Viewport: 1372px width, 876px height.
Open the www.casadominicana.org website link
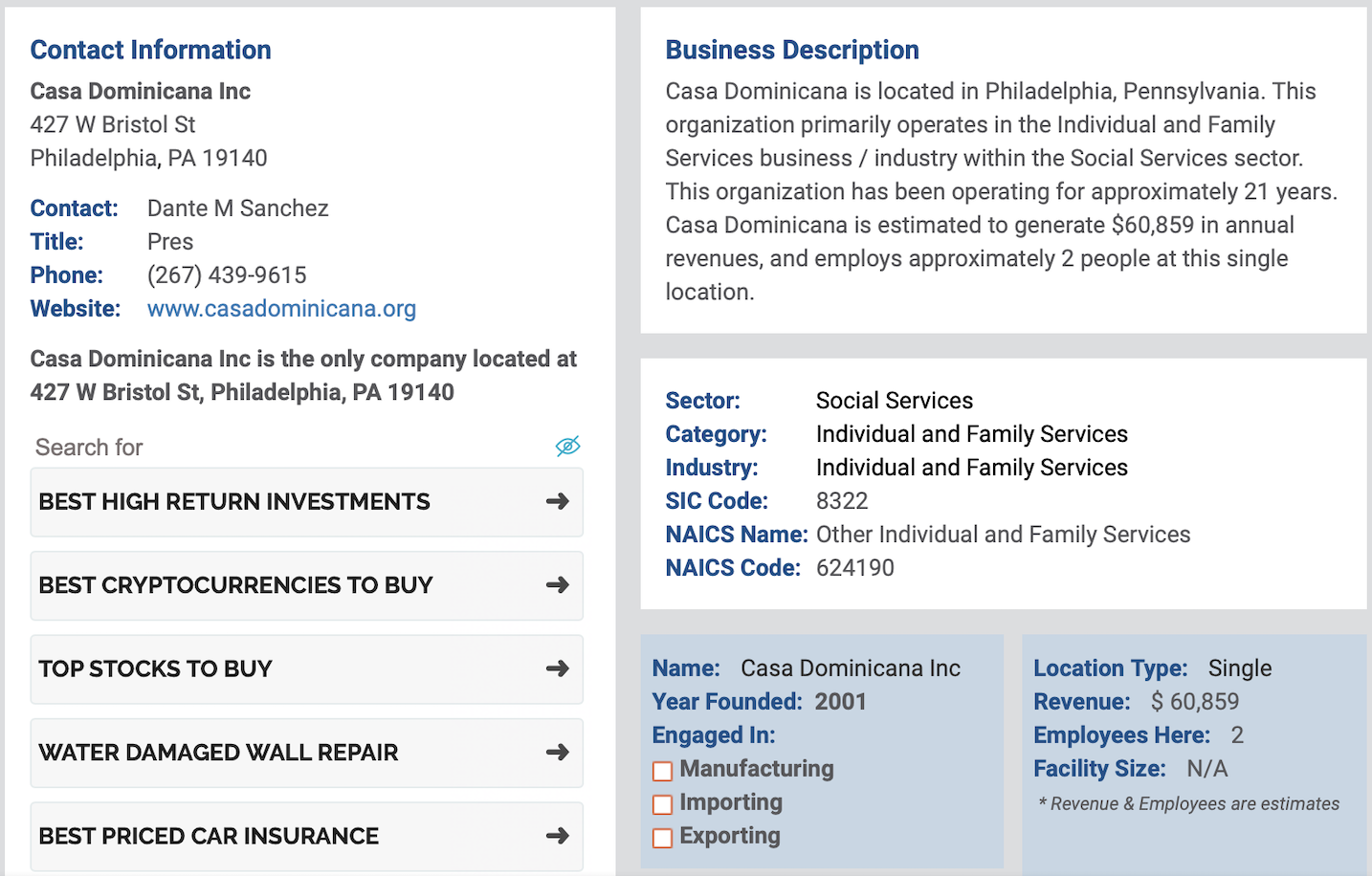(x=281, y=309)
